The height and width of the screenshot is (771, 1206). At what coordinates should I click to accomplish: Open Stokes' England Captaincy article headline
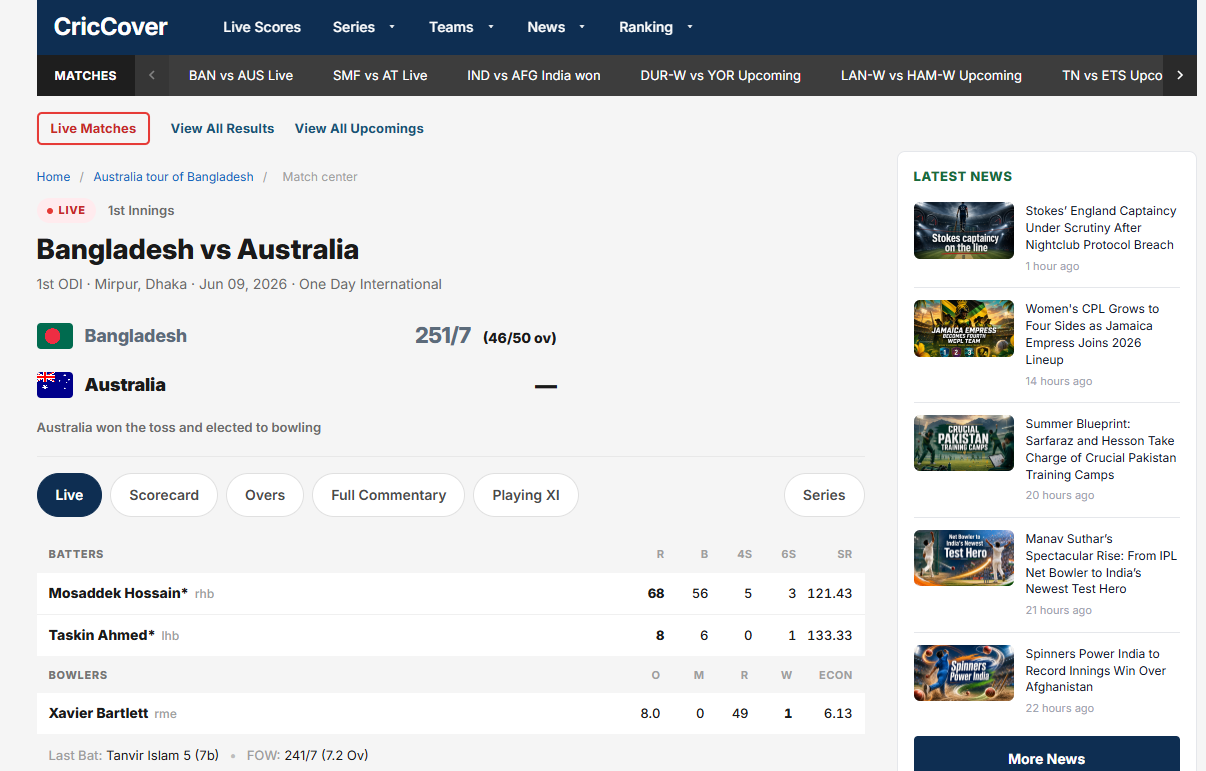click(1101, 228)
